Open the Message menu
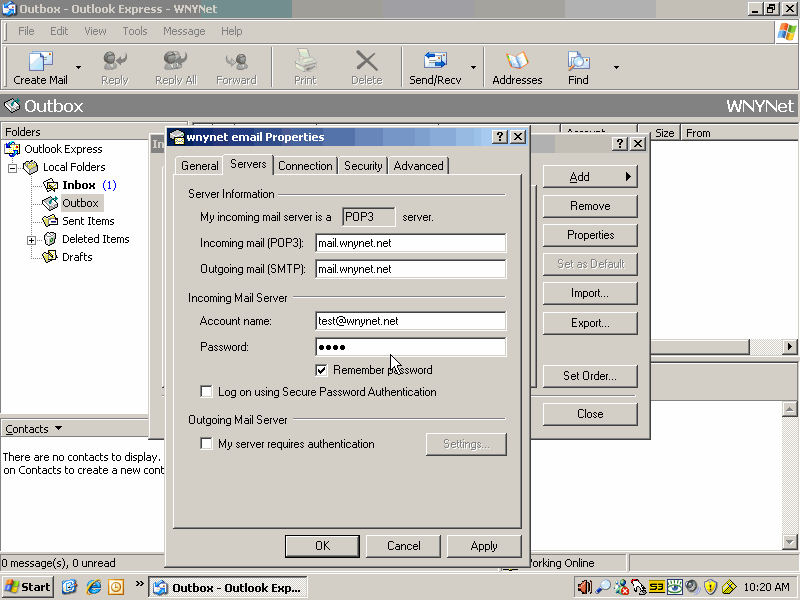Screen dimensions: 800x600 point(184,31)
